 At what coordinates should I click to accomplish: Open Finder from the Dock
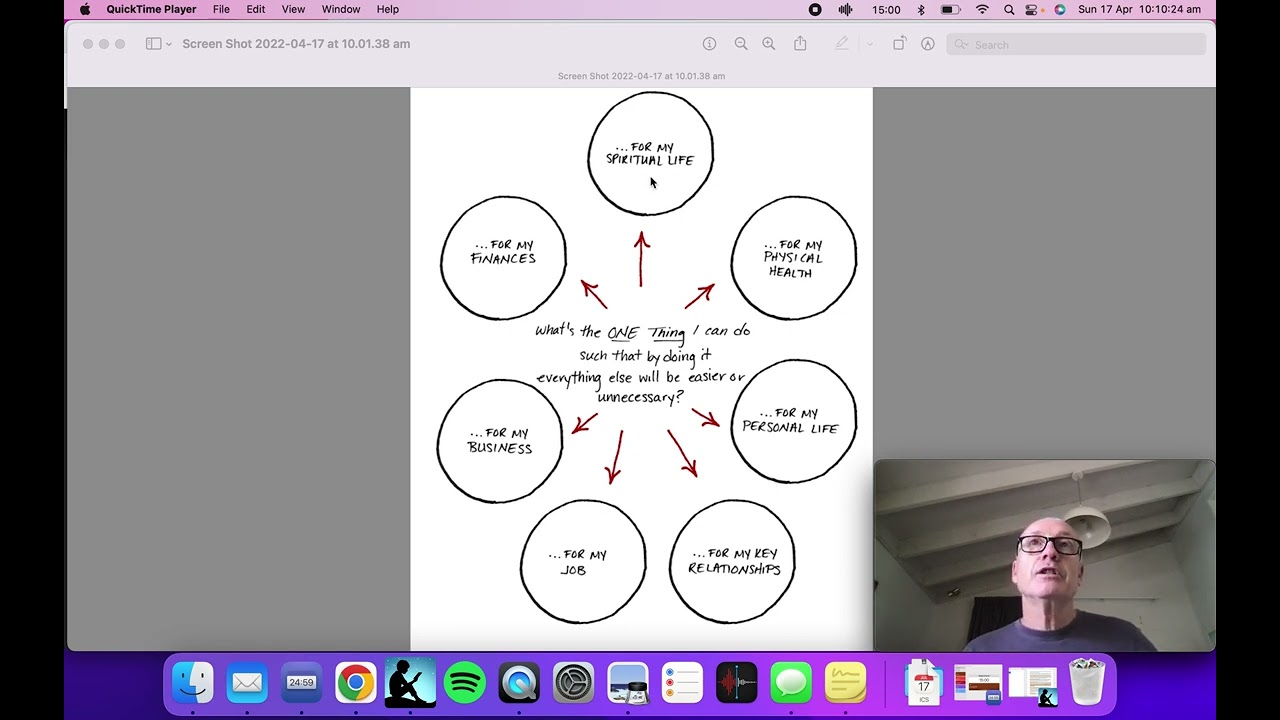tap(192, 683)
